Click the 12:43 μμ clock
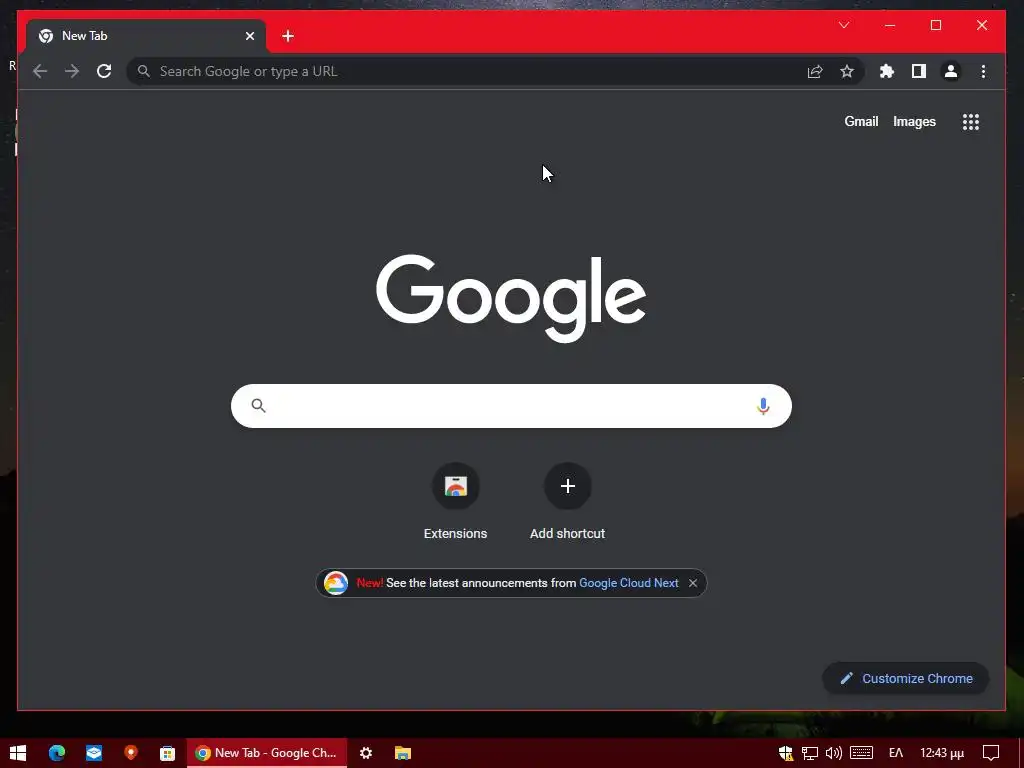This screenshot has height=768, width=1024. click(942, 753)
